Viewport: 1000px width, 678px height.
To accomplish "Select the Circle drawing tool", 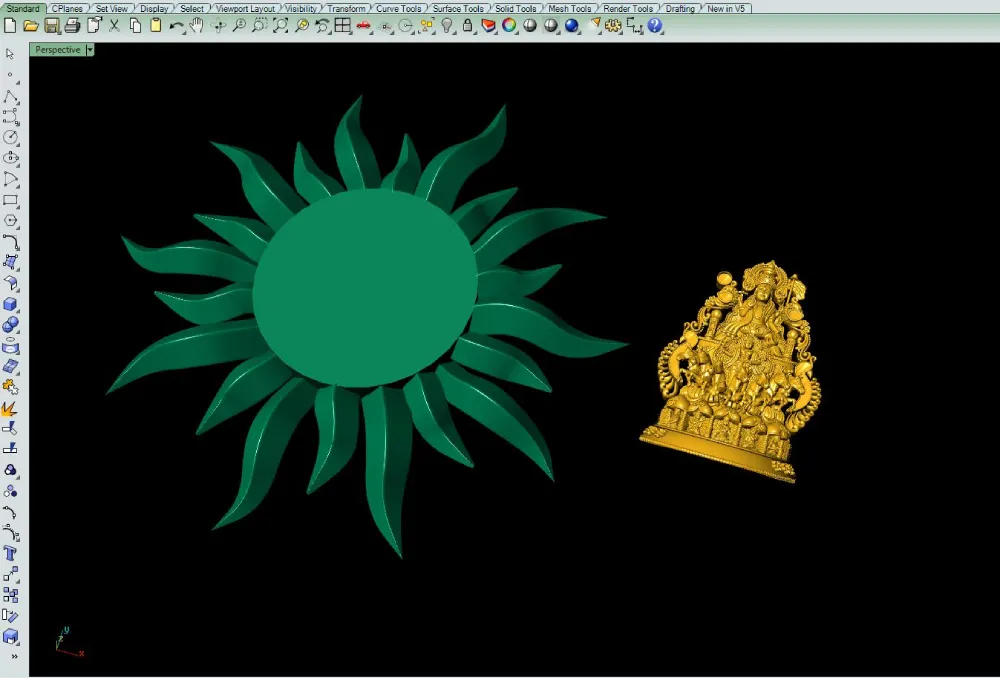I will coord(10,138).
